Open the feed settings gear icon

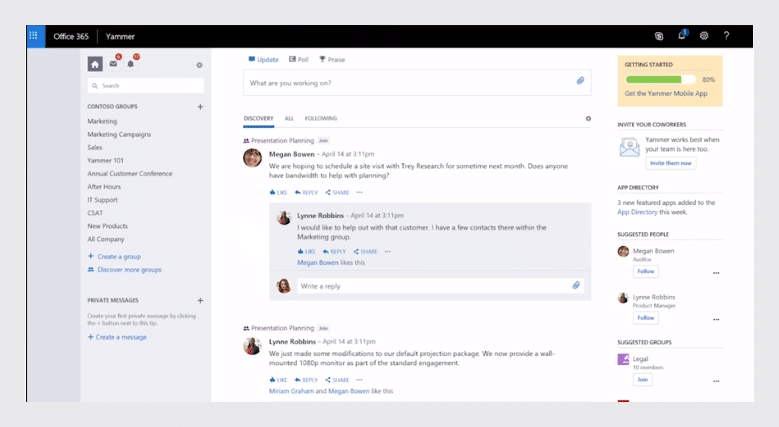coord(588,118)
